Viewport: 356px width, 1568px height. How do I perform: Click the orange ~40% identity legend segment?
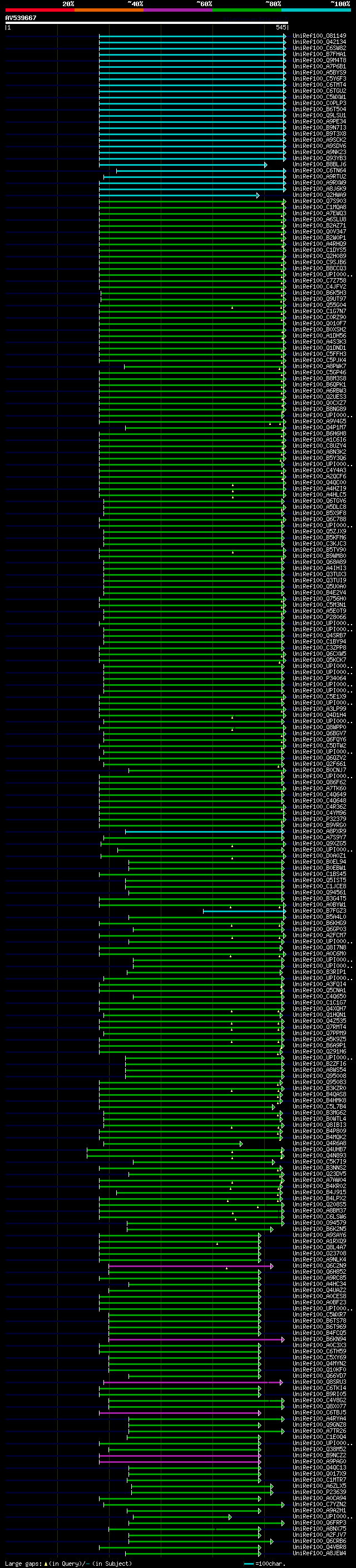109,11
